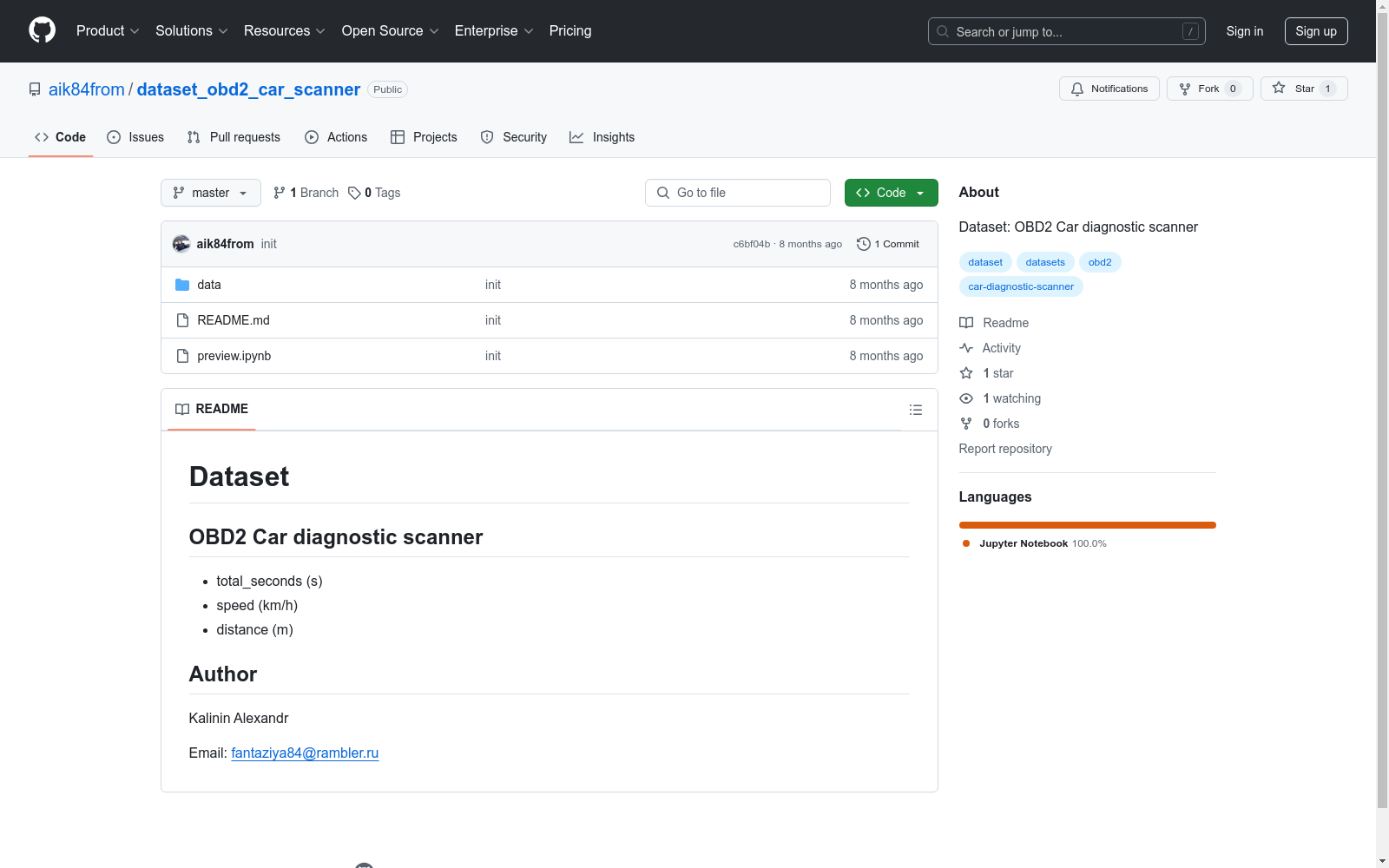Select the README tab
The height and width of the screenshot is (868, 1389).
click(x=212, y=409)
